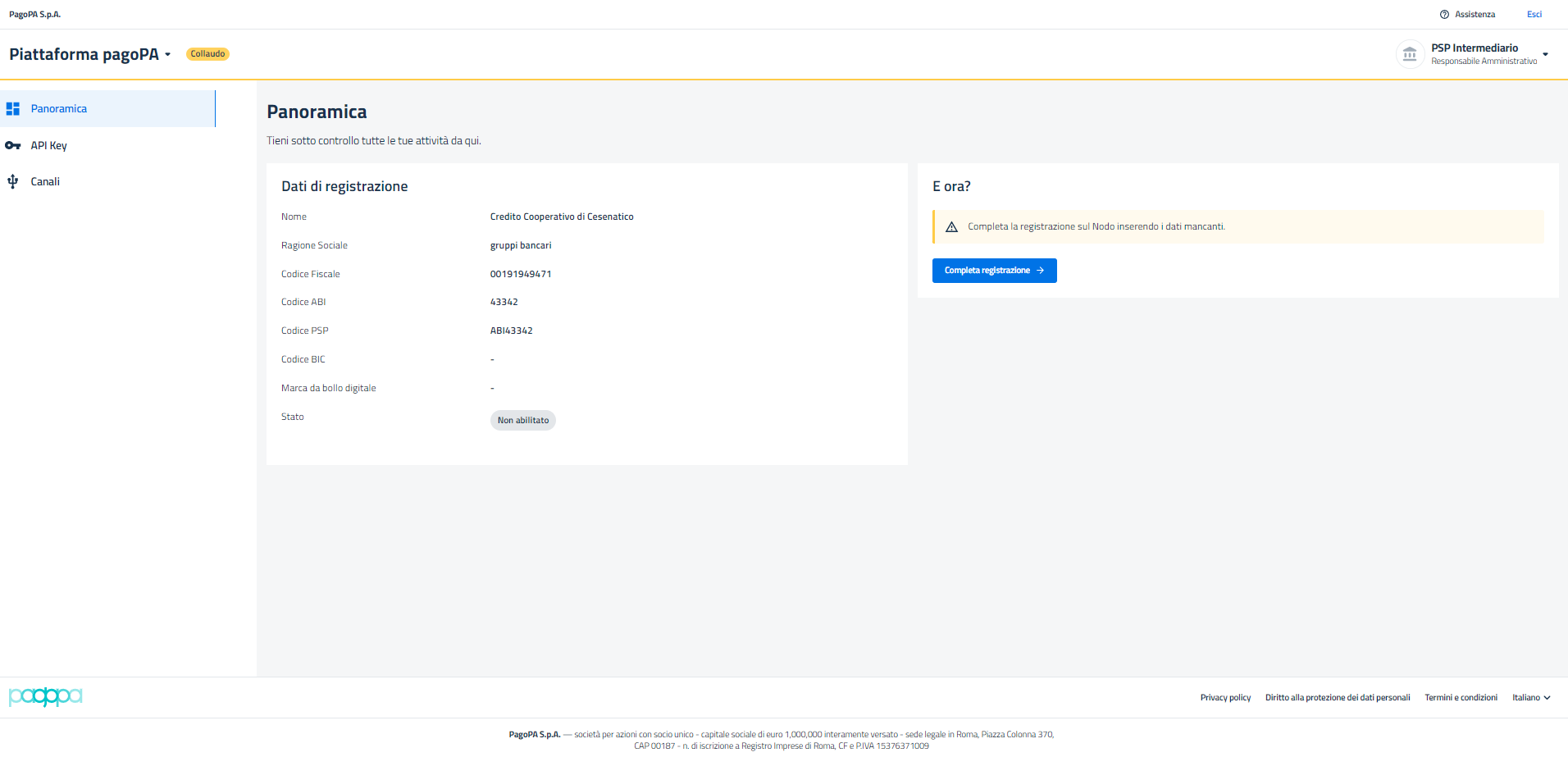
Task: Click the Assistenza help circle icon
Action: (1444, 15)
